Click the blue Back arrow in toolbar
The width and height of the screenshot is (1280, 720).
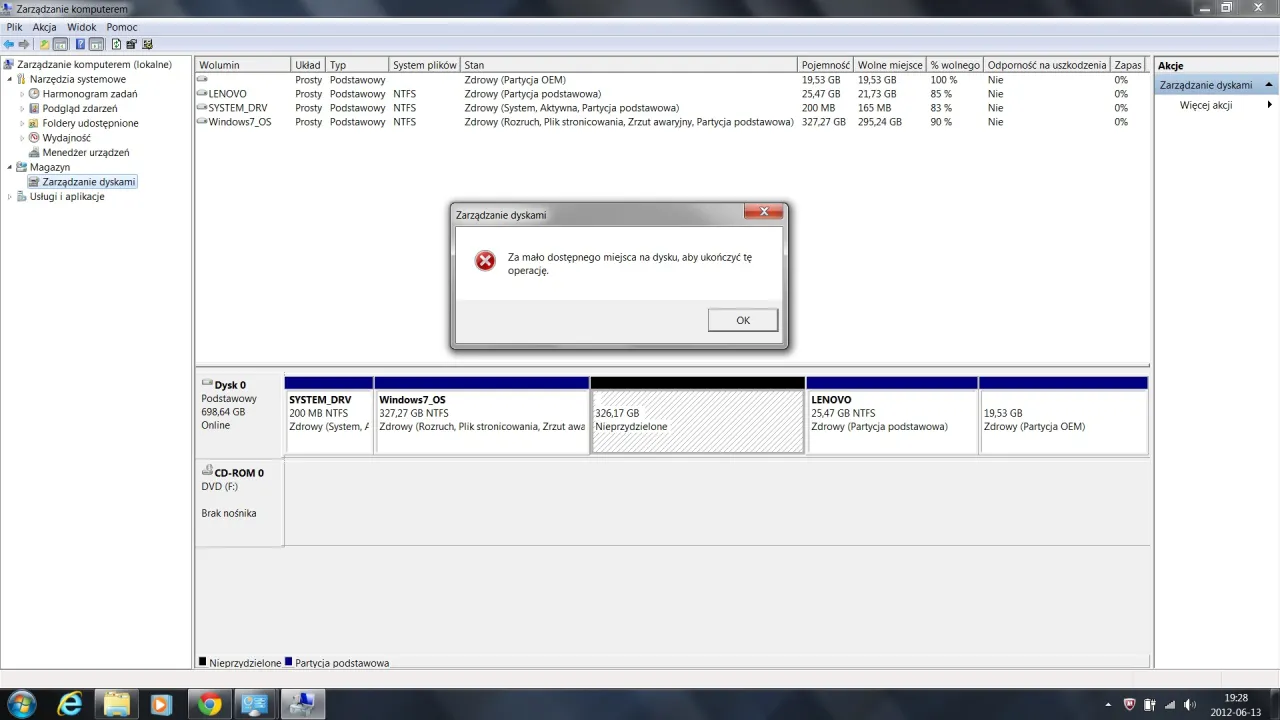[9, 44]
